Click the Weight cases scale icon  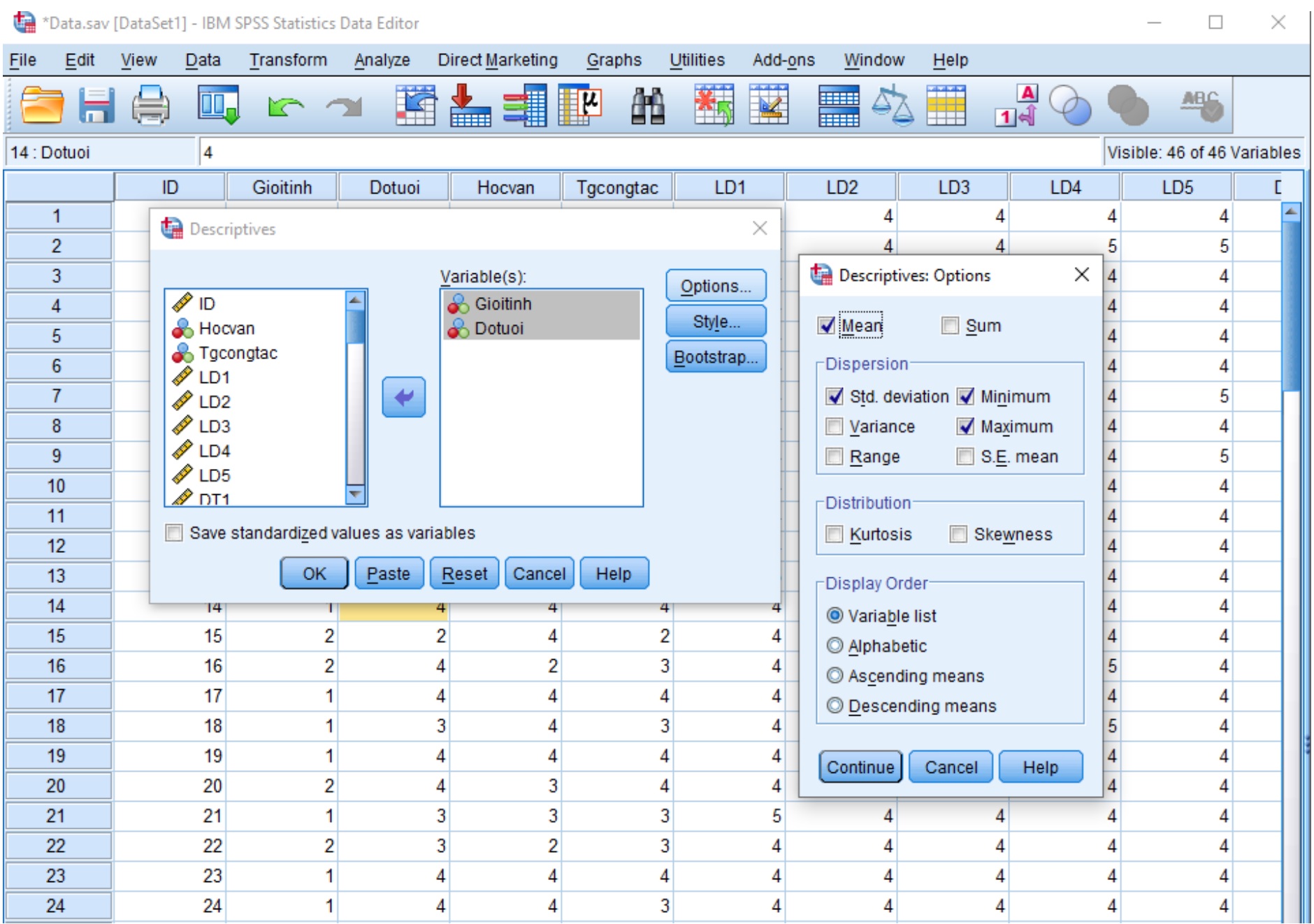tap(893, 105)
